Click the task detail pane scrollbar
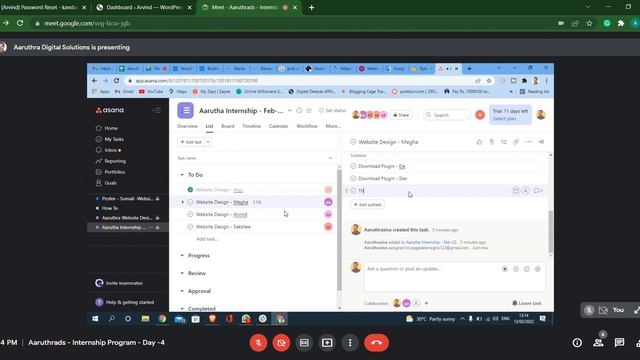640x360 pixels. (550, 232)
